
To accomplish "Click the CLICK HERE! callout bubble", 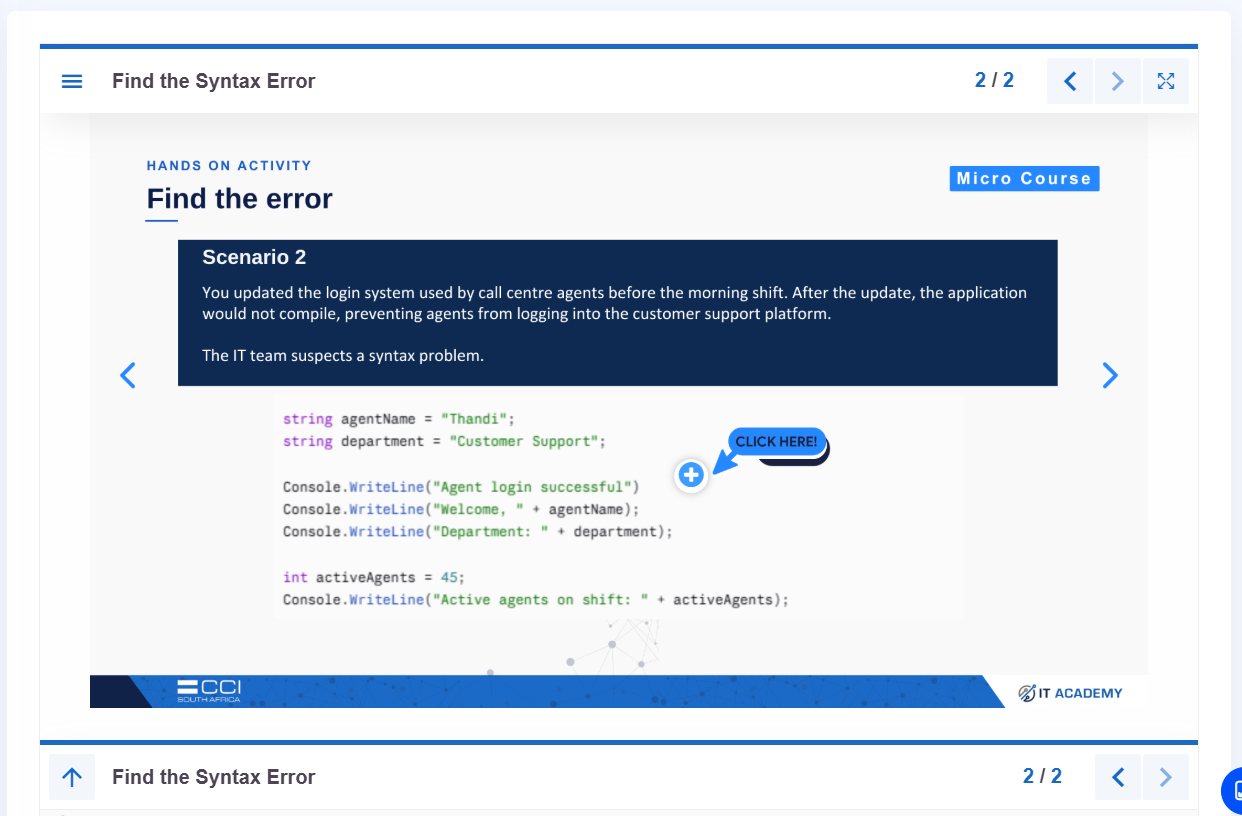I will coord(777,442).
